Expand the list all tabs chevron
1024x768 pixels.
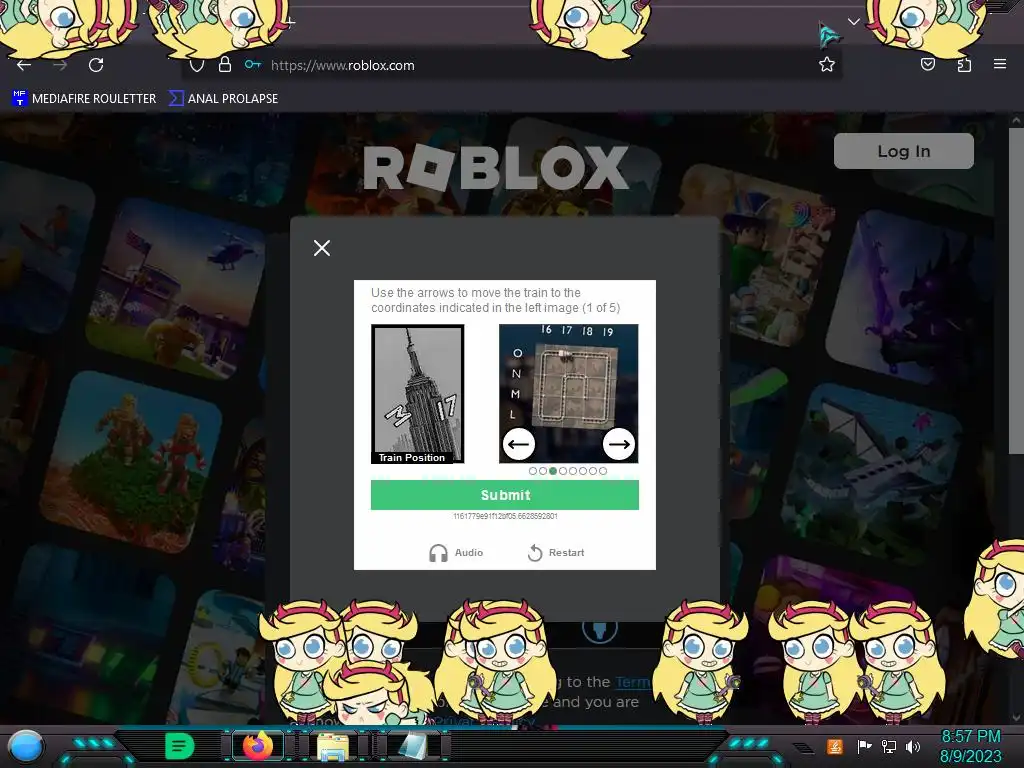coord(854,22)
